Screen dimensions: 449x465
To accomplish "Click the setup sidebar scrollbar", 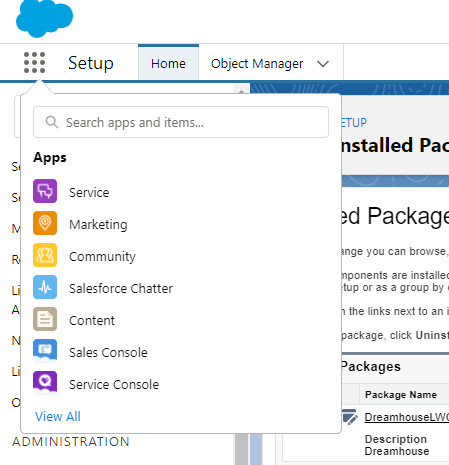I will (241, 448).
